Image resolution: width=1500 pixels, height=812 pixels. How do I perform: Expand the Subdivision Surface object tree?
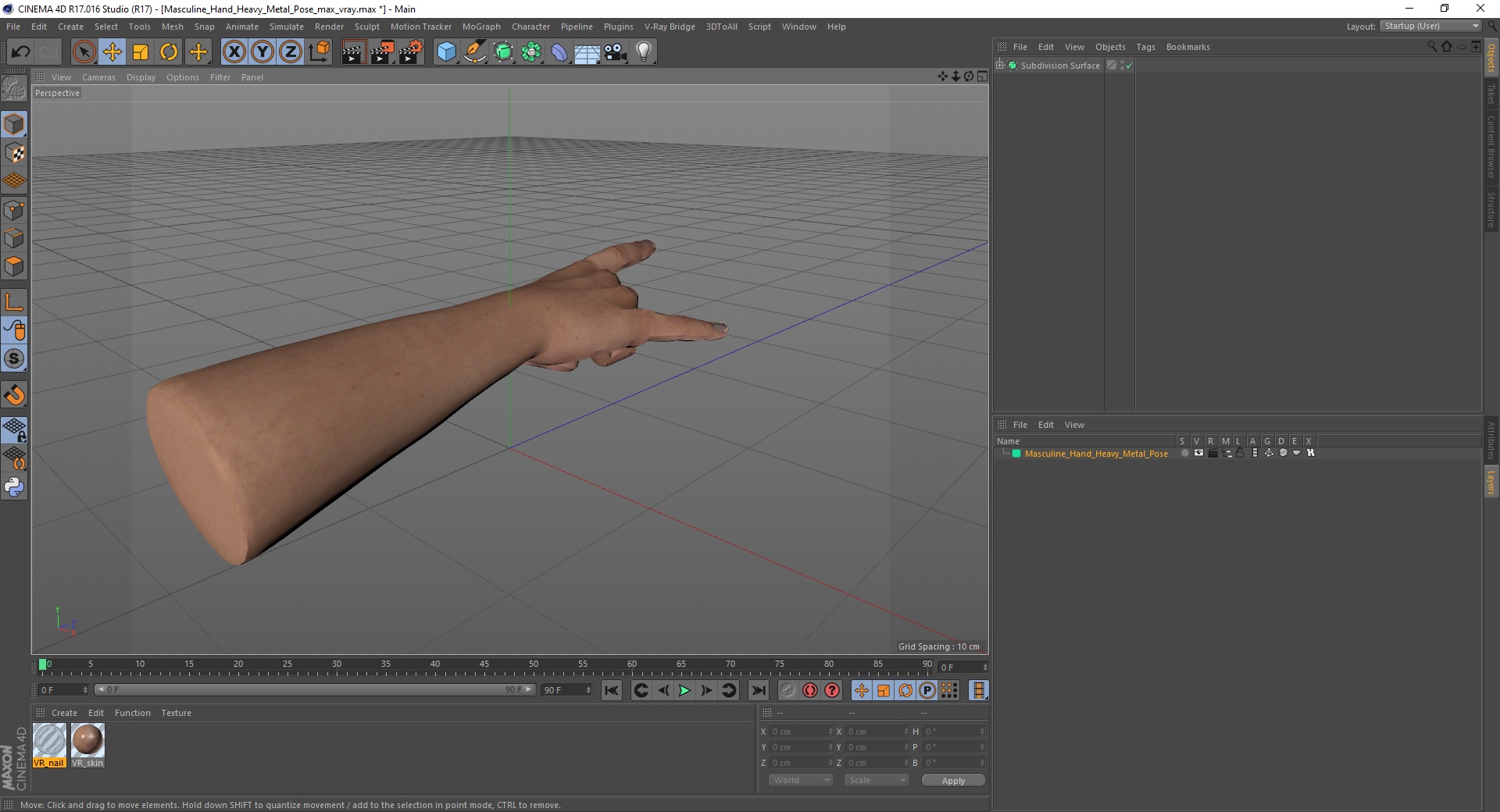coord(1000,66)
